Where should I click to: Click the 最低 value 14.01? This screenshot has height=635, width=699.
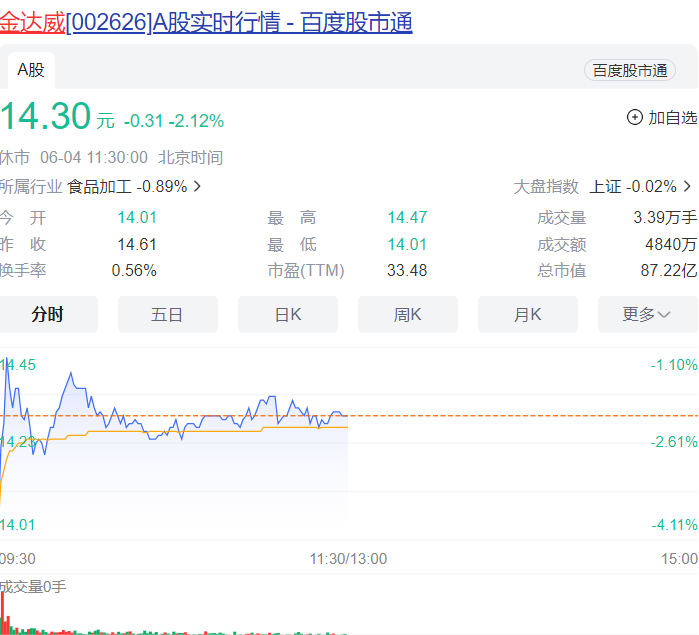(x=407, y=244)
